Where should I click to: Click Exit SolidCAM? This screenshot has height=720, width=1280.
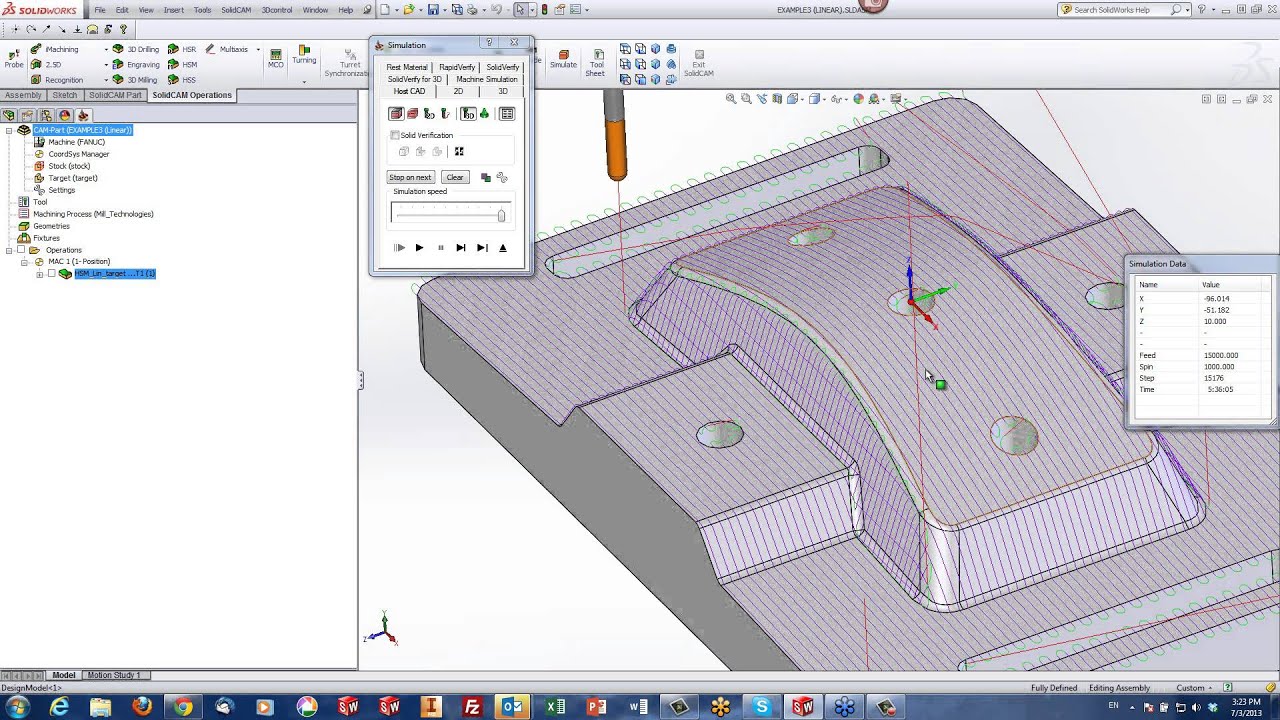699,62
